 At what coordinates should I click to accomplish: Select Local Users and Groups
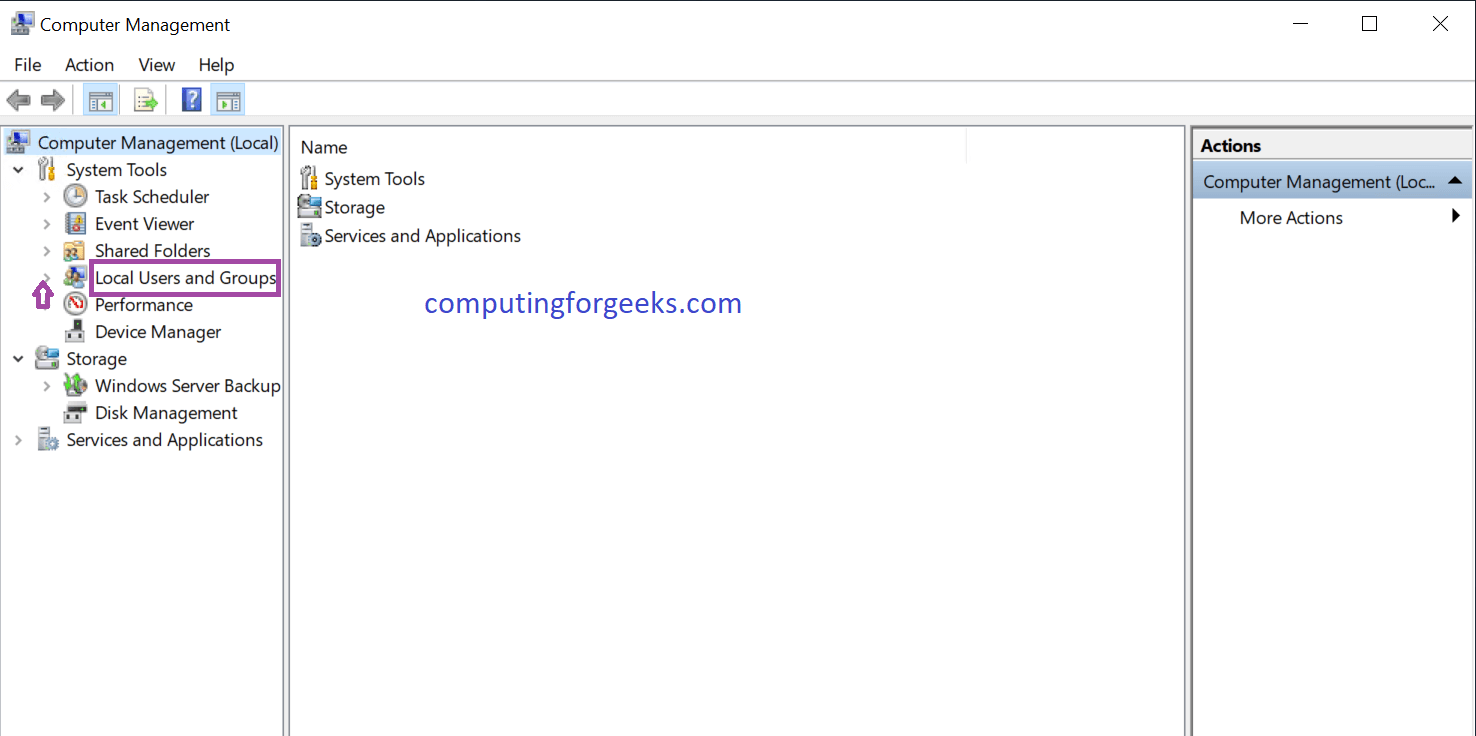[185, 278]
